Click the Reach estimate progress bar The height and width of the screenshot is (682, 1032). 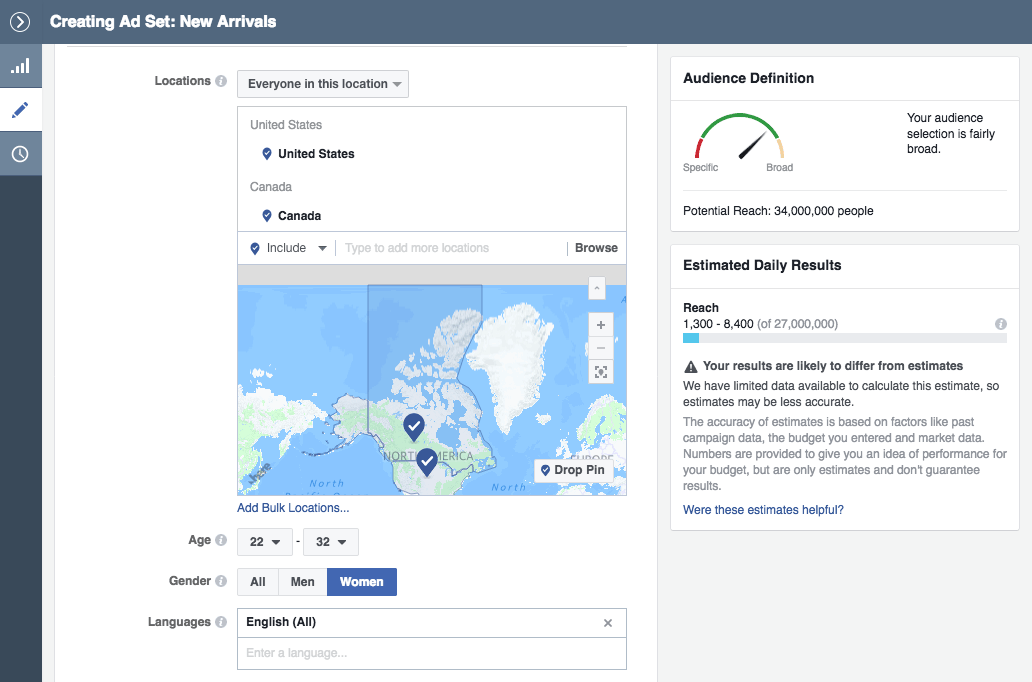pos(845,339)
